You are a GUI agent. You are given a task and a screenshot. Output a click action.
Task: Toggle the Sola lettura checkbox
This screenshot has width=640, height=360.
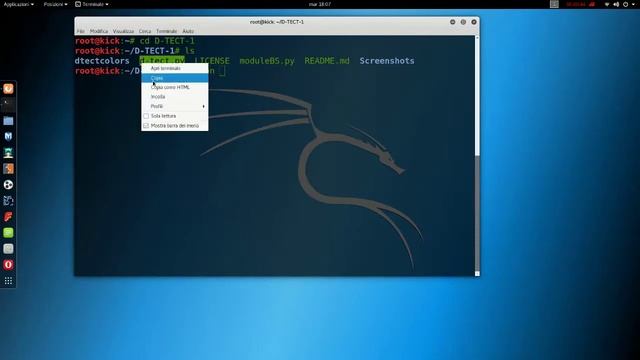146,116
